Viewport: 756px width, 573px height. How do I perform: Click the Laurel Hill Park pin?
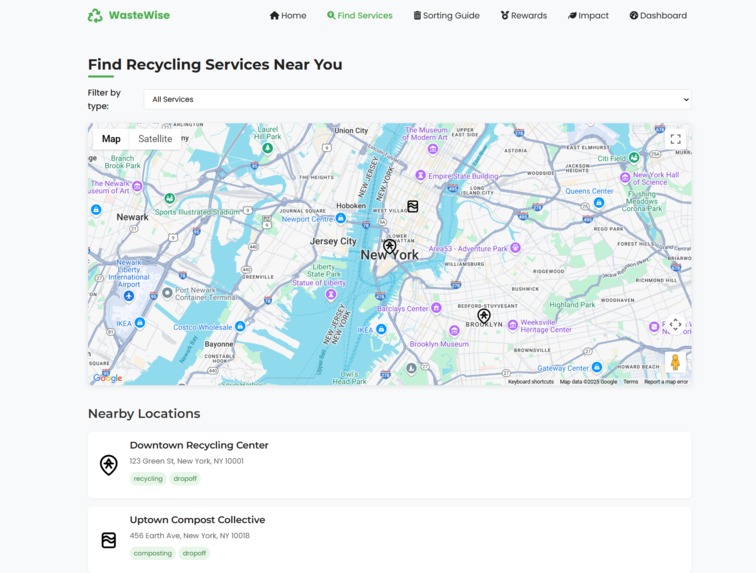pyautogui.click(x=268, y=148)
